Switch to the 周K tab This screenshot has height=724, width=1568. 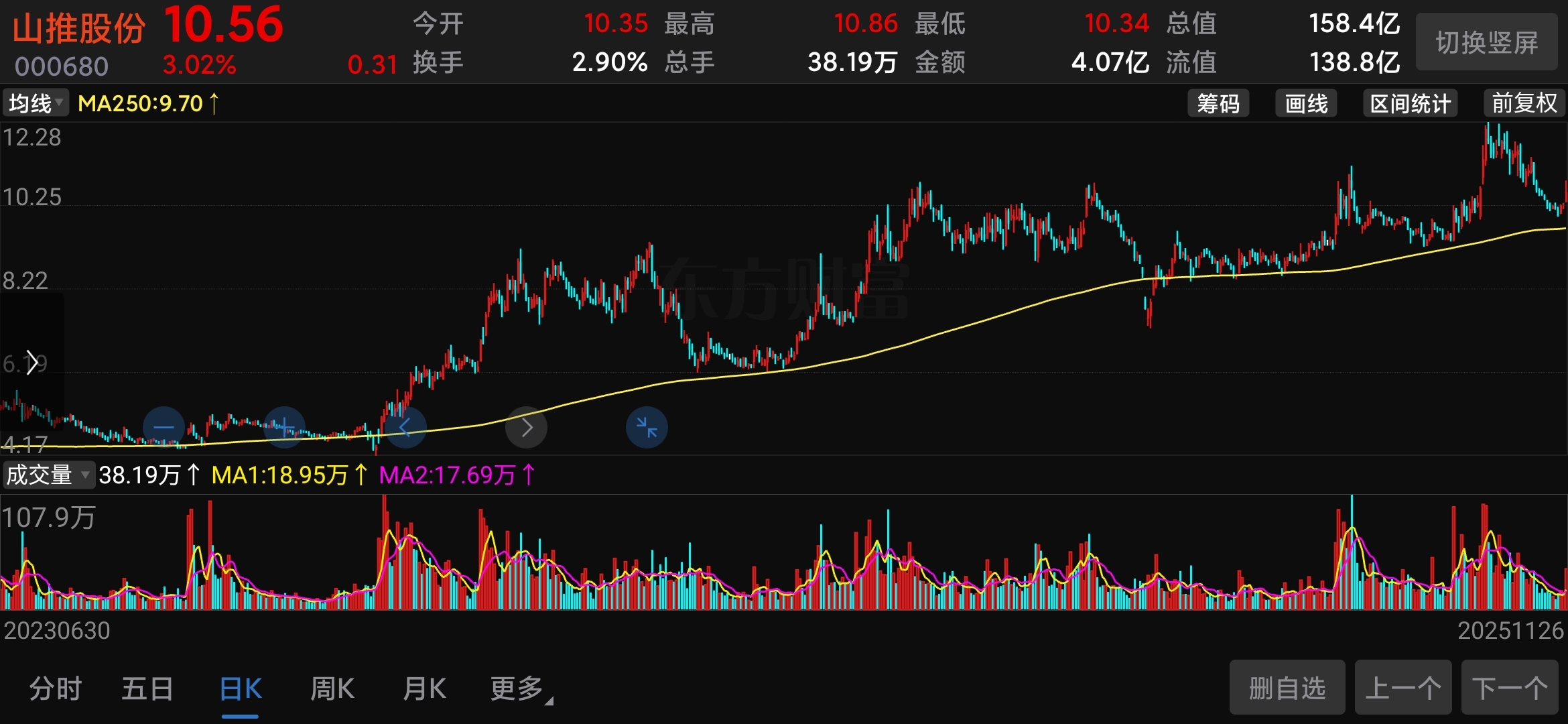[x=332, y=688]
